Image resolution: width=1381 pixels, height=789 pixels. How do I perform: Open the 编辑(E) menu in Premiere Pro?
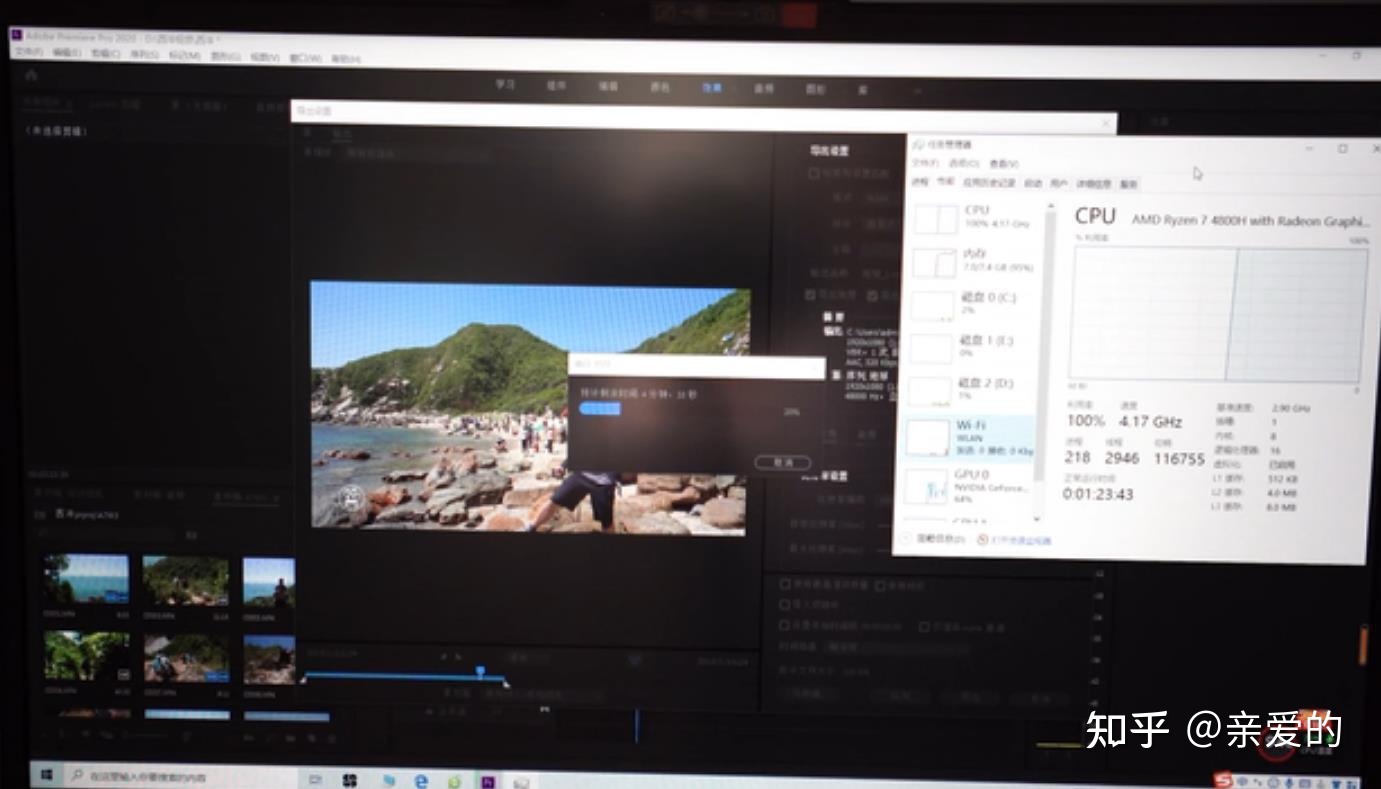[x=66, y=52]
